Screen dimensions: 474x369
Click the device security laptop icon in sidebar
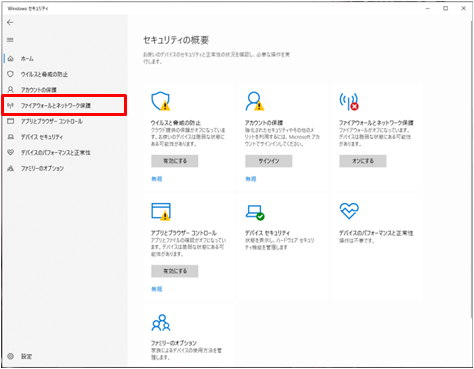click(x=11, y=137)
